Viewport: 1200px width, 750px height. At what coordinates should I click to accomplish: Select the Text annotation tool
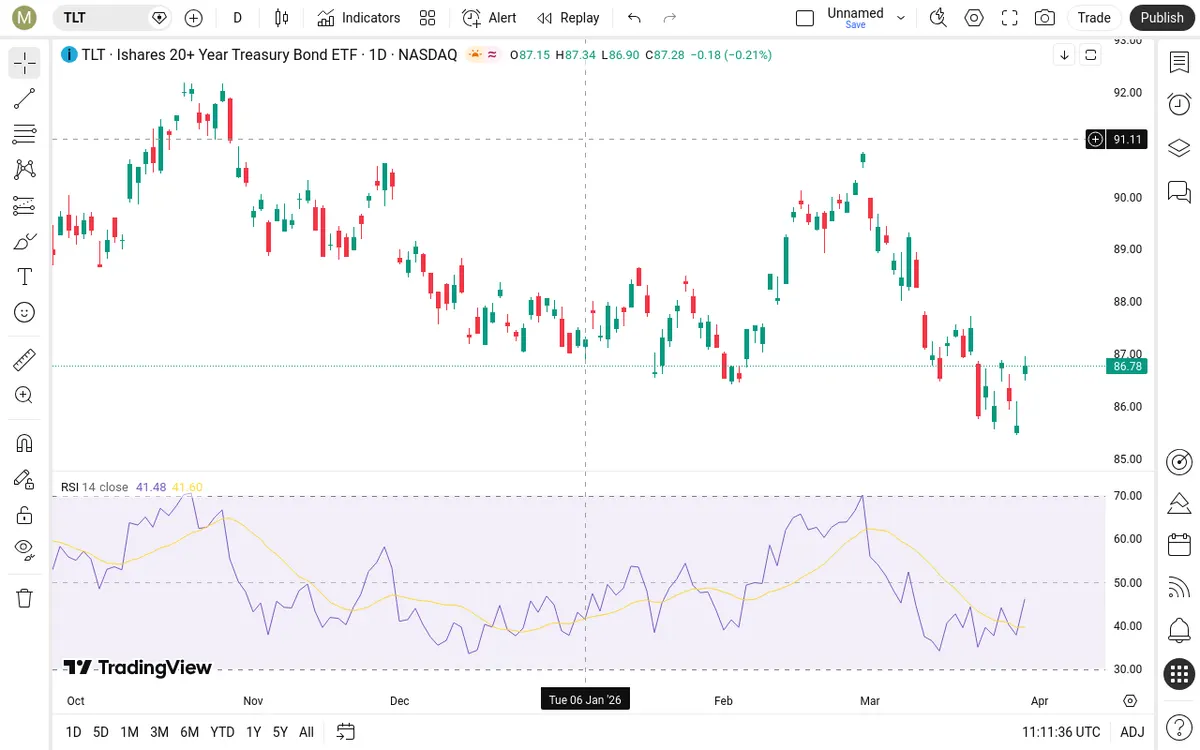25,277
